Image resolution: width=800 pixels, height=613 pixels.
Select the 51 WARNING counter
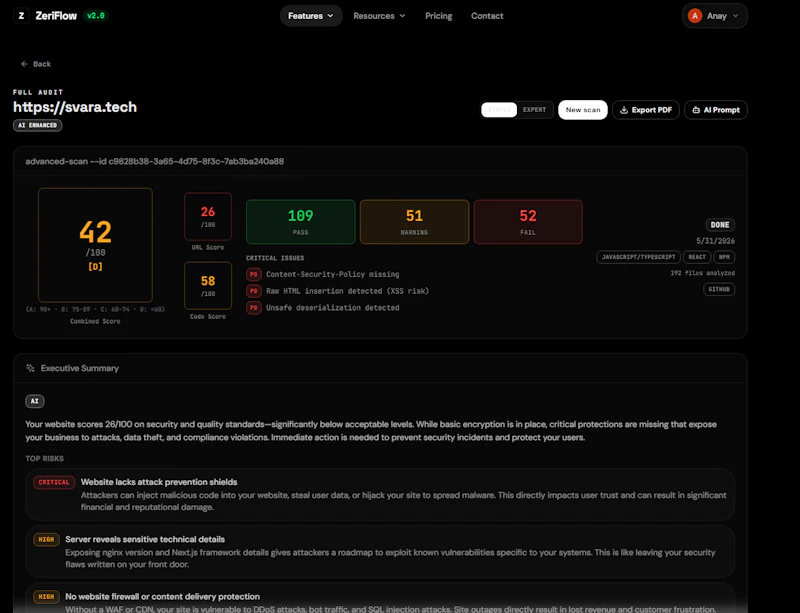coord(414,222)
